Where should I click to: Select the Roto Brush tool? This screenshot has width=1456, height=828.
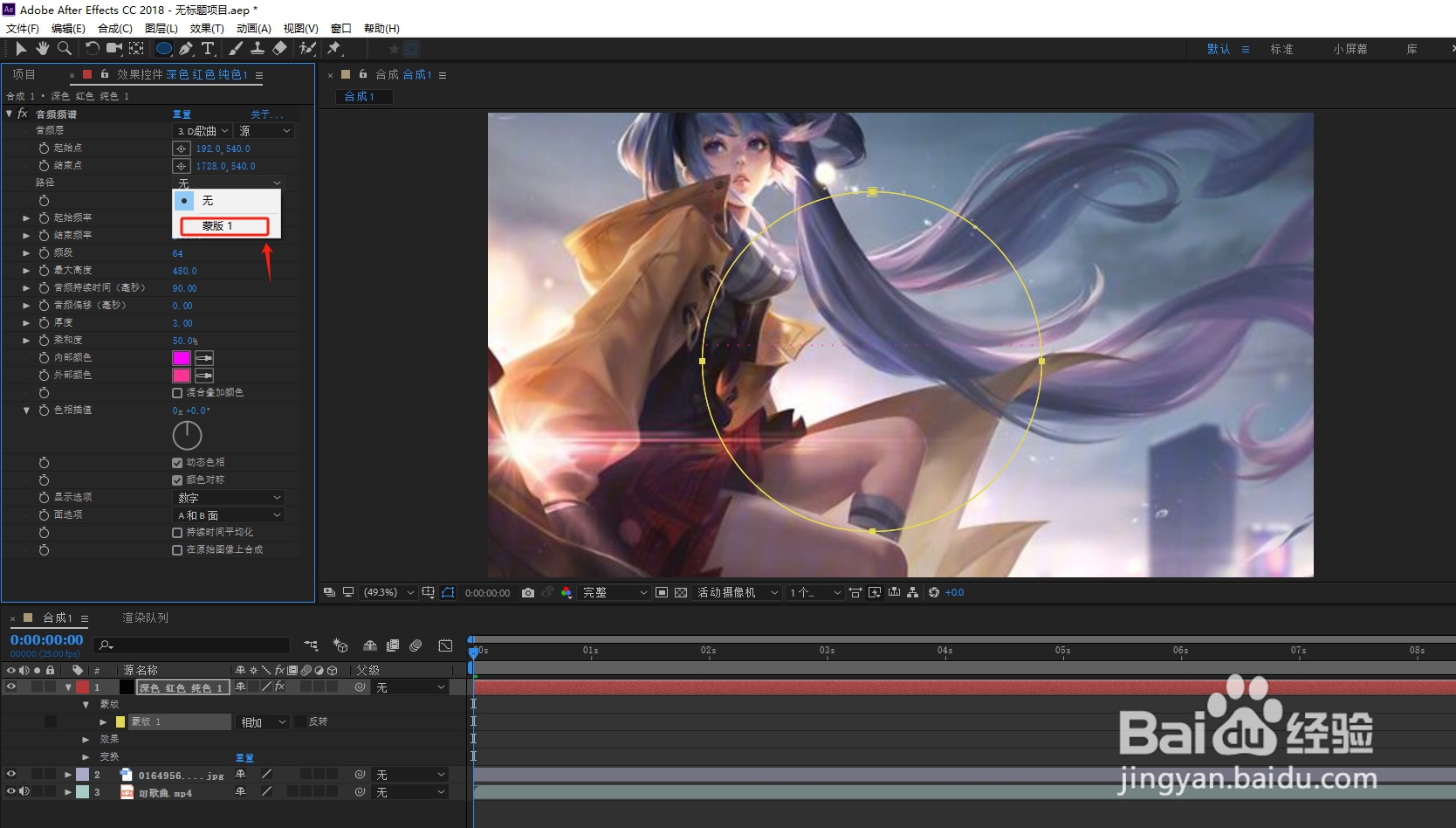306,49
